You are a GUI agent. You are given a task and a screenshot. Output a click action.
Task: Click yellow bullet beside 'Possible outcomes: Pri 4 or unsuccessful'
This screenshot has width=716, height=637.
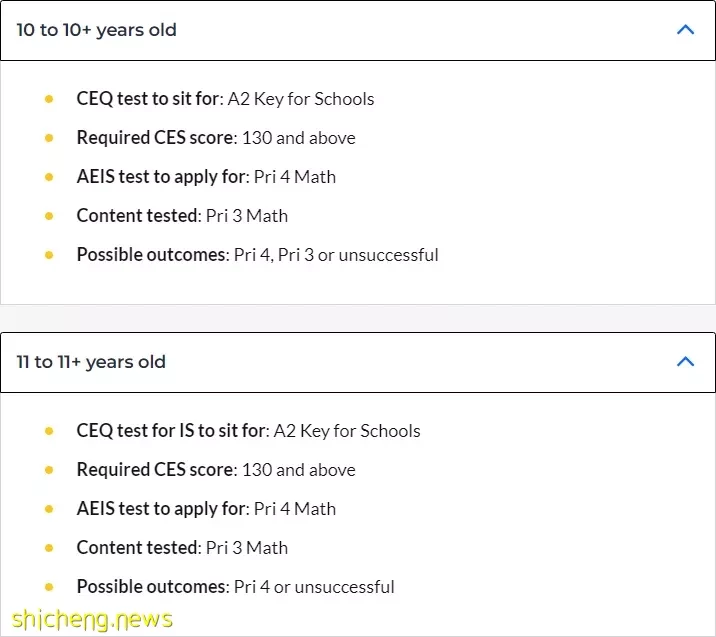[x=49, y=587]
